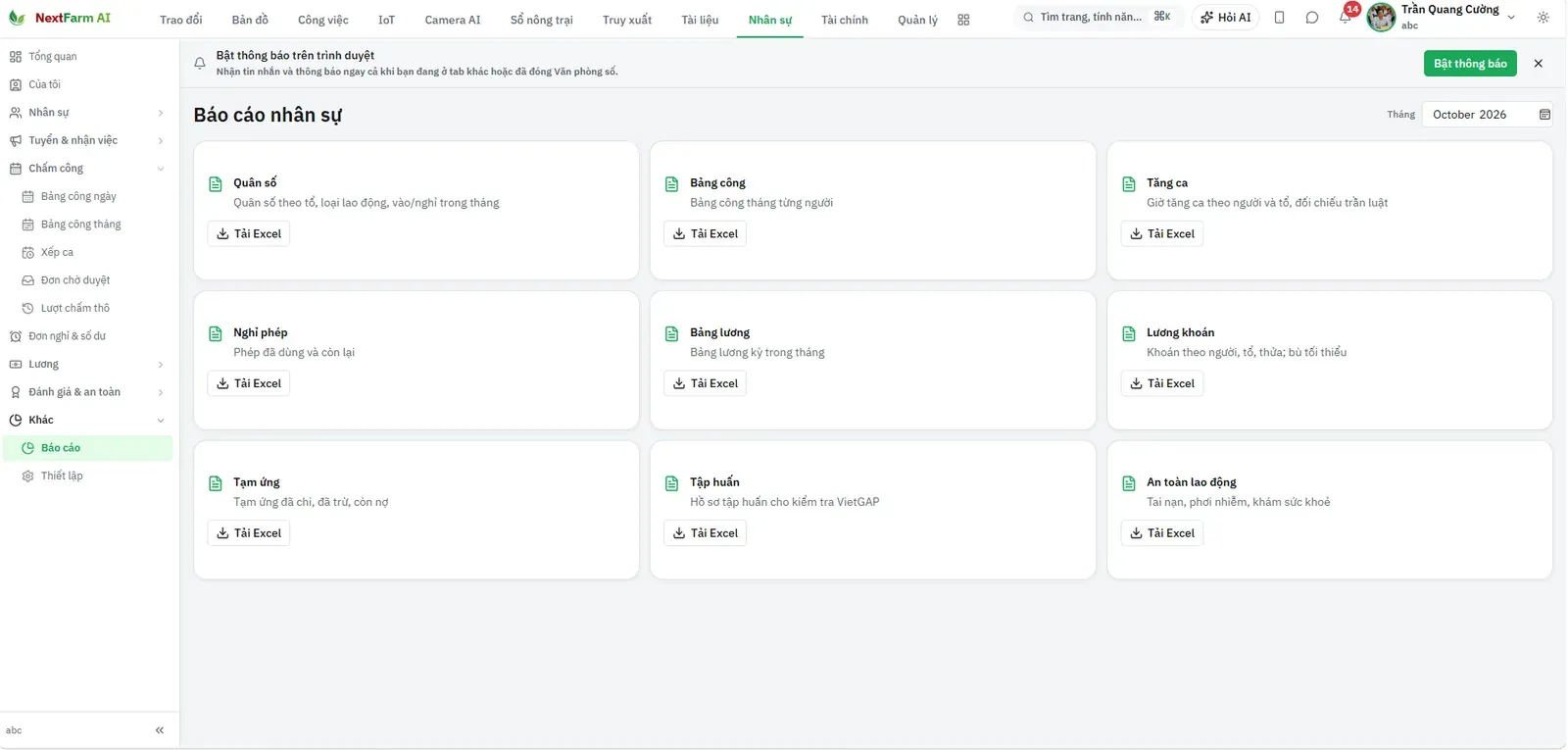Toggle the light/dark theme sun icon
This screenshot has height=750, width=1568.
pyautogui.click(x=1543, y=18)
